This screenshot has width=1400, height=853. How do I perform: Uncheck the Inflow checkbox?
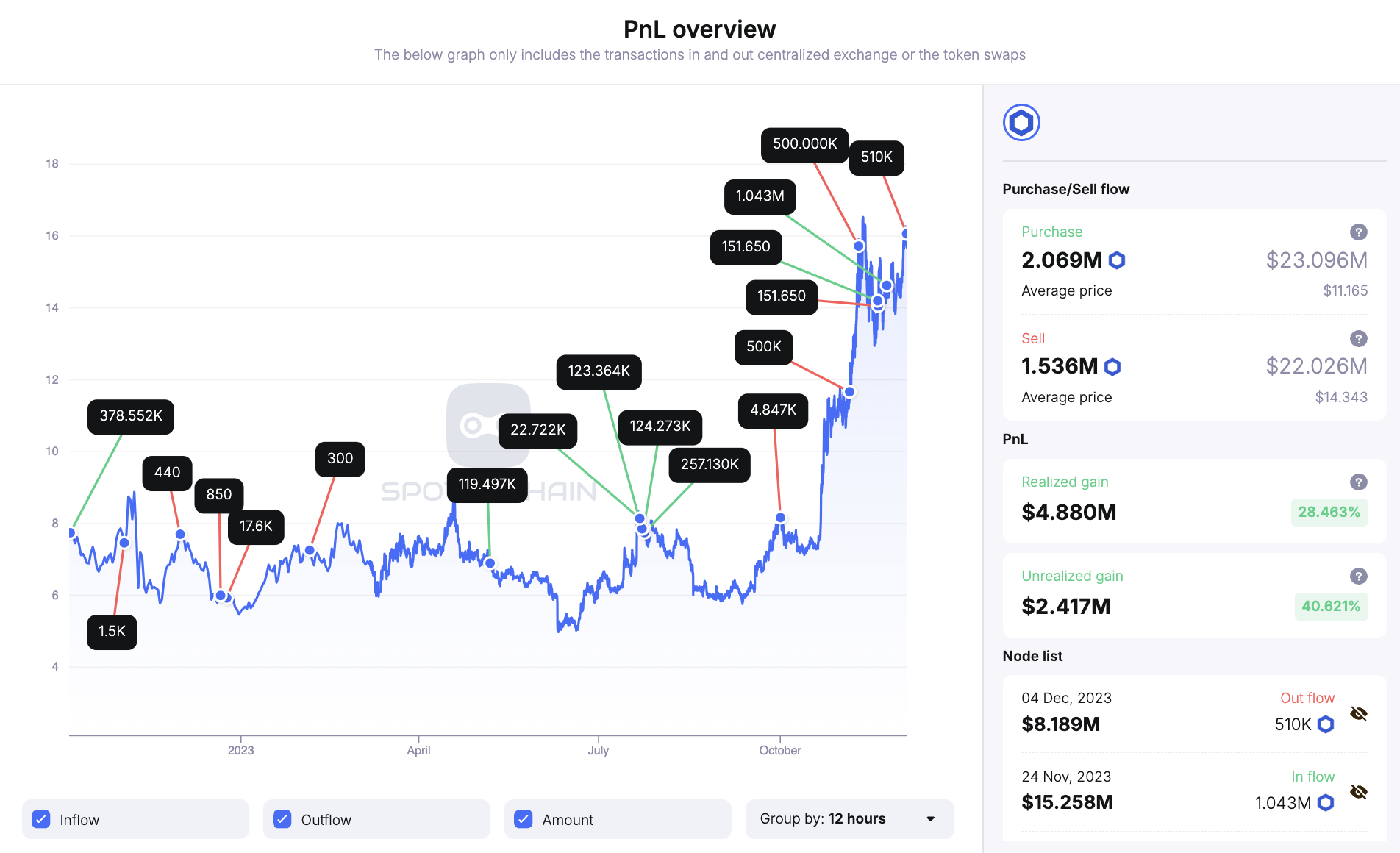pos(42,819)
